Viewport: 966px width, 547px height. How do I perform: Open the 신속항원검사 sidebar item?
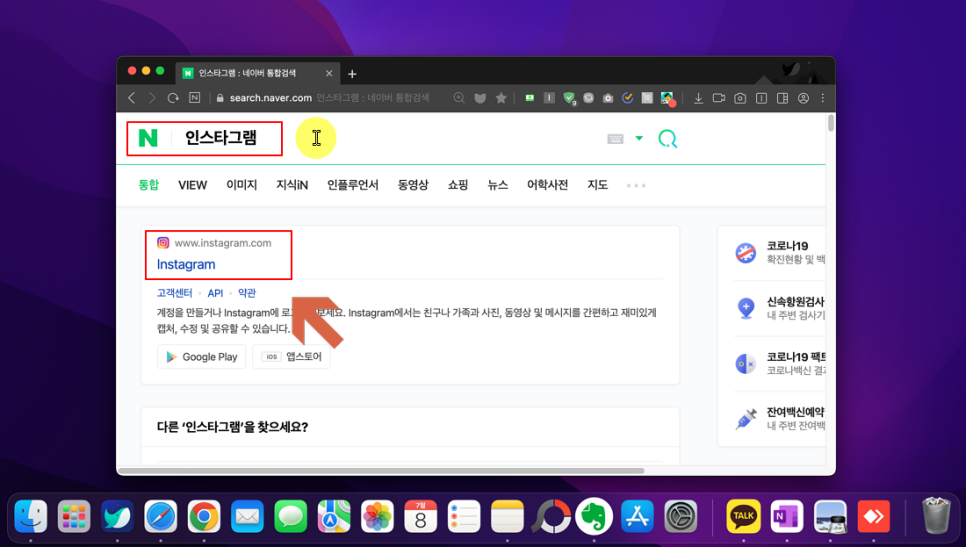pyautogui.click(x=779, y=308)
